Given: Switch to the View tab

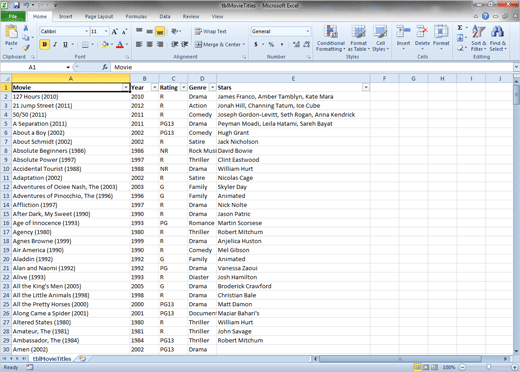Looking at the screenshot, I should point(217,16).
